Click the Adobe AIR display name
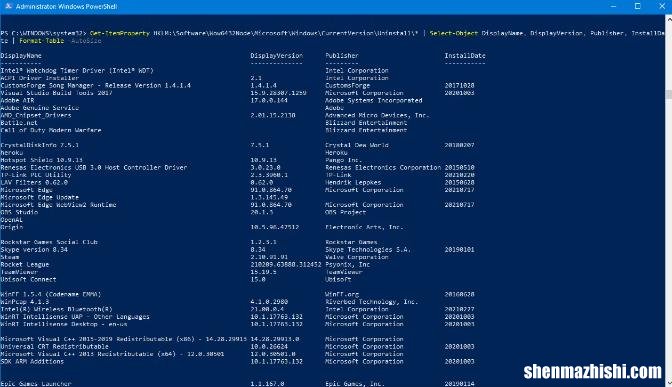The width and height of the screenshot is (672, 387). [17, 101]
